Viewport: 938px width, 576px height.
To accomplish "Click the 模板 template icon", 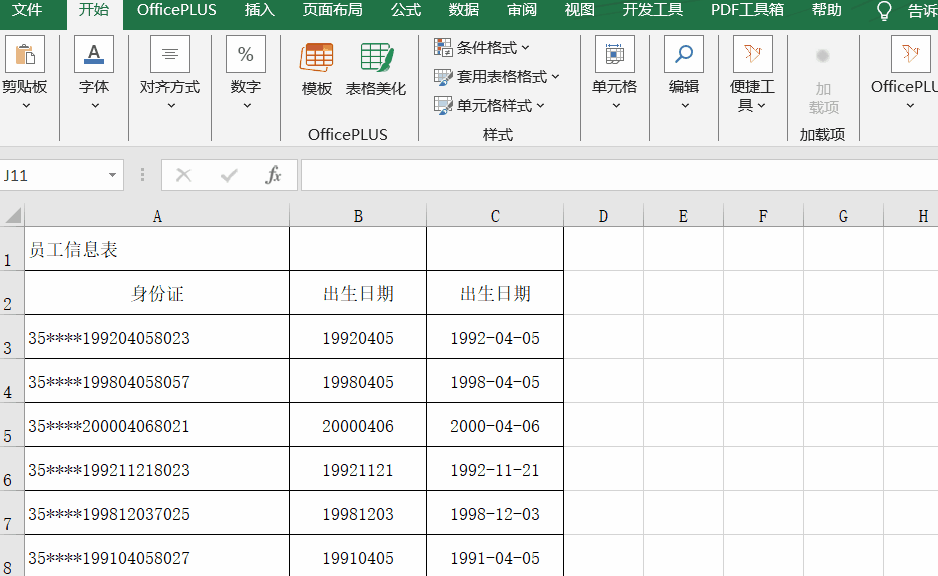I will (x=316, y=59).
